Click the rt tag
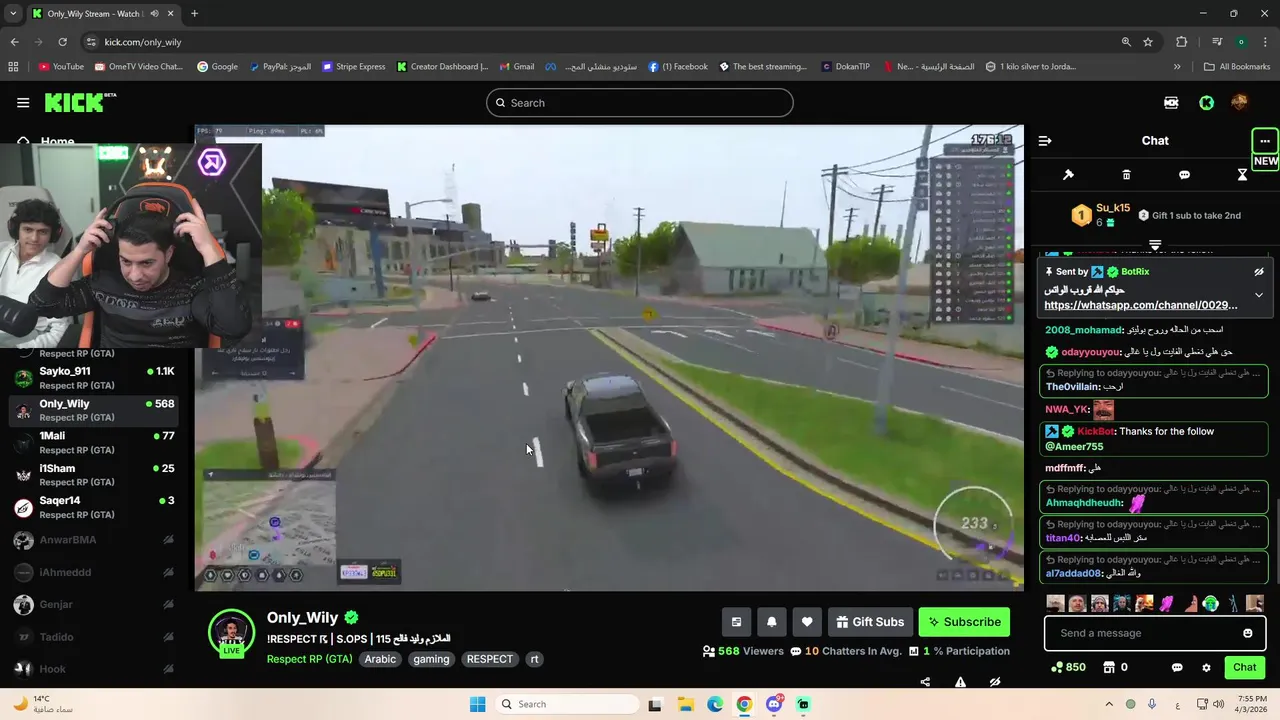1280x720 pixels. click(x=534, y=659)
